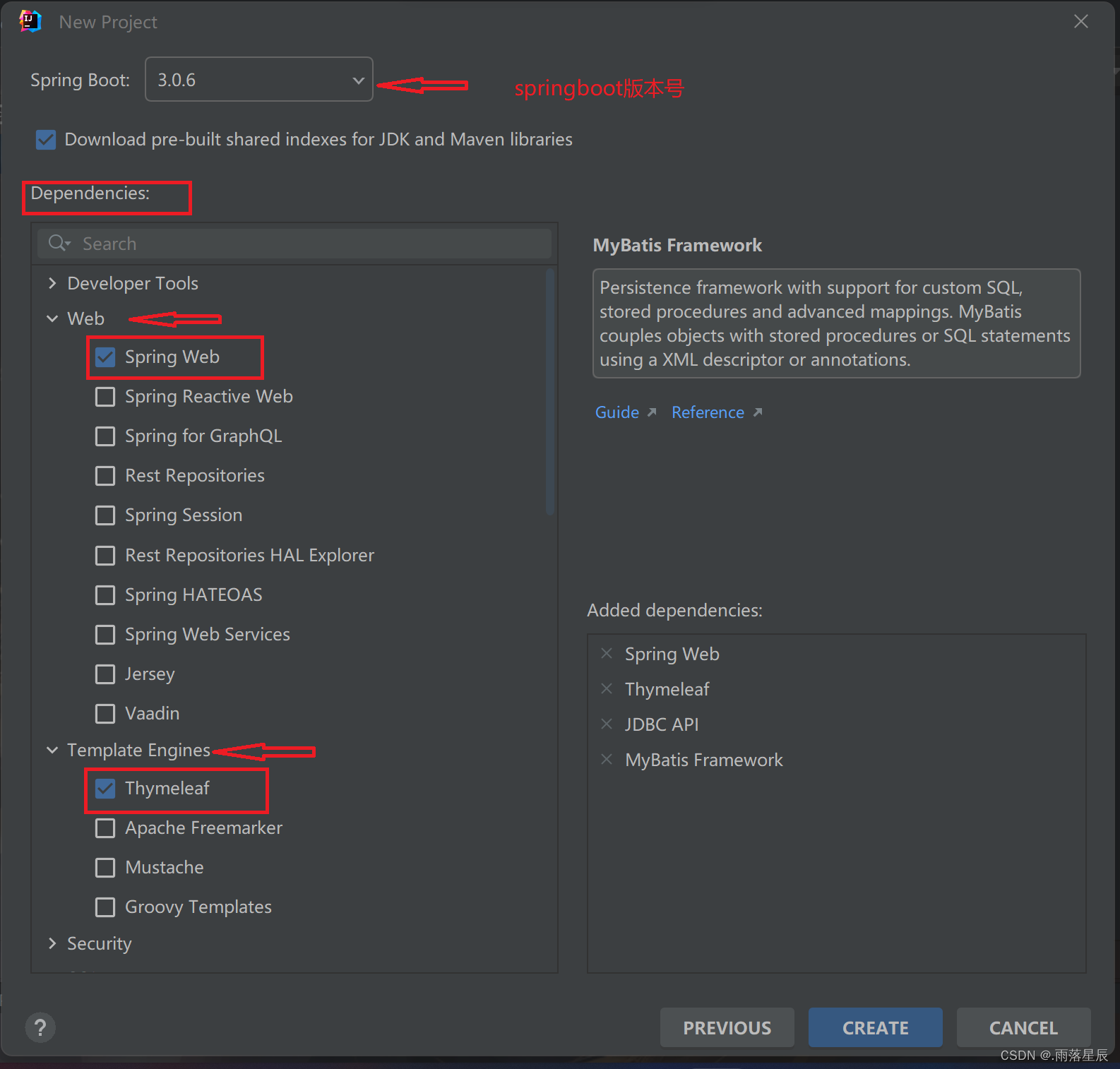
Task: Click the IntelliJ IDEA logo icon
Action: coord(30,21)
